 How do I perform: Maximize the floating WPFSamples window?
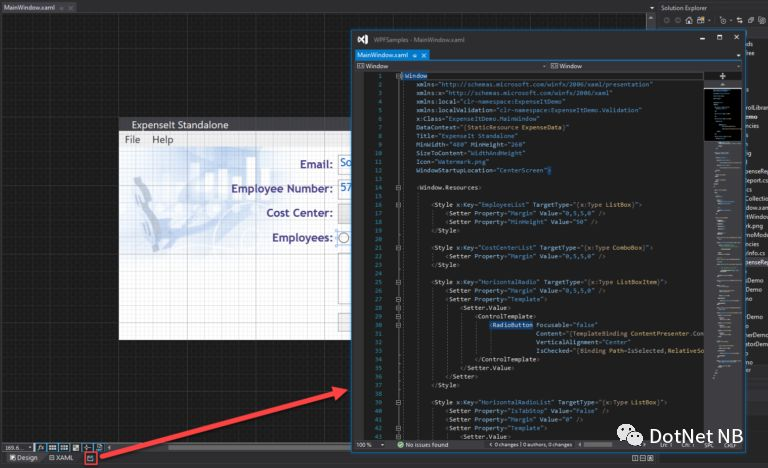click(719, 37)
